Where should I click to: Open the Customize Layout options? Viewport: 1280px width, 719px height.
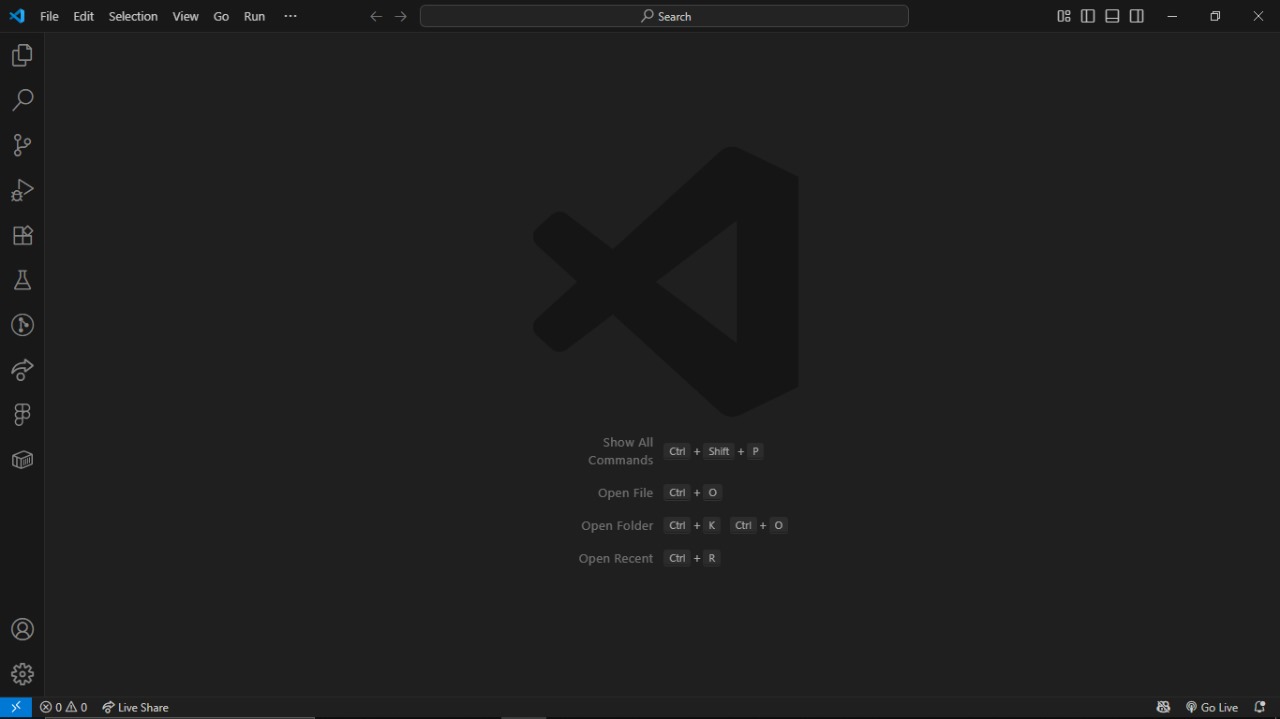coord(1063,16)
